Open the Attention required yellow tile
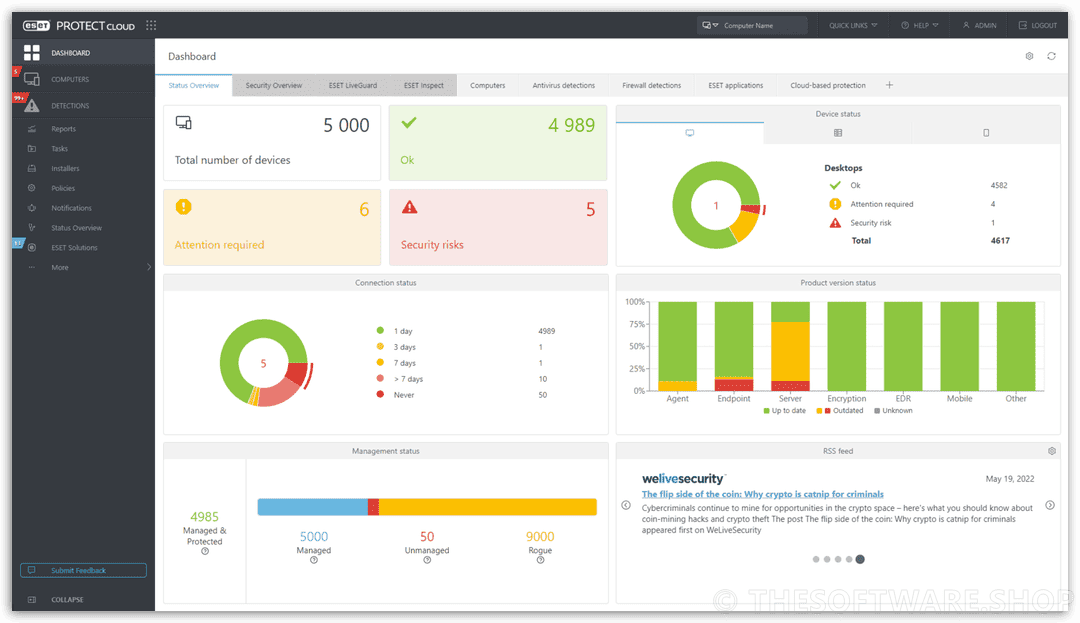Image resolution: width=1080 pixels, height=623 pixels. [x=272, y=227]
